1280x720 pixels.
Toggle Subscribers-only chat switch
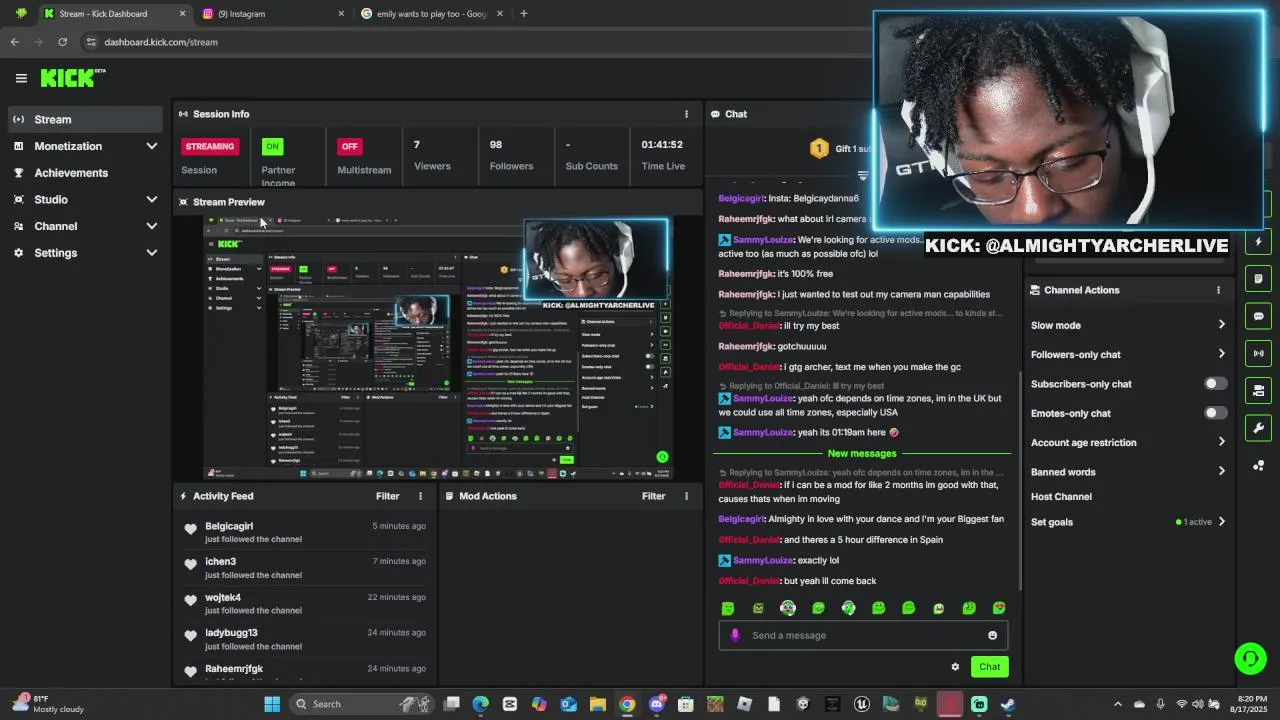(1215, 384)
